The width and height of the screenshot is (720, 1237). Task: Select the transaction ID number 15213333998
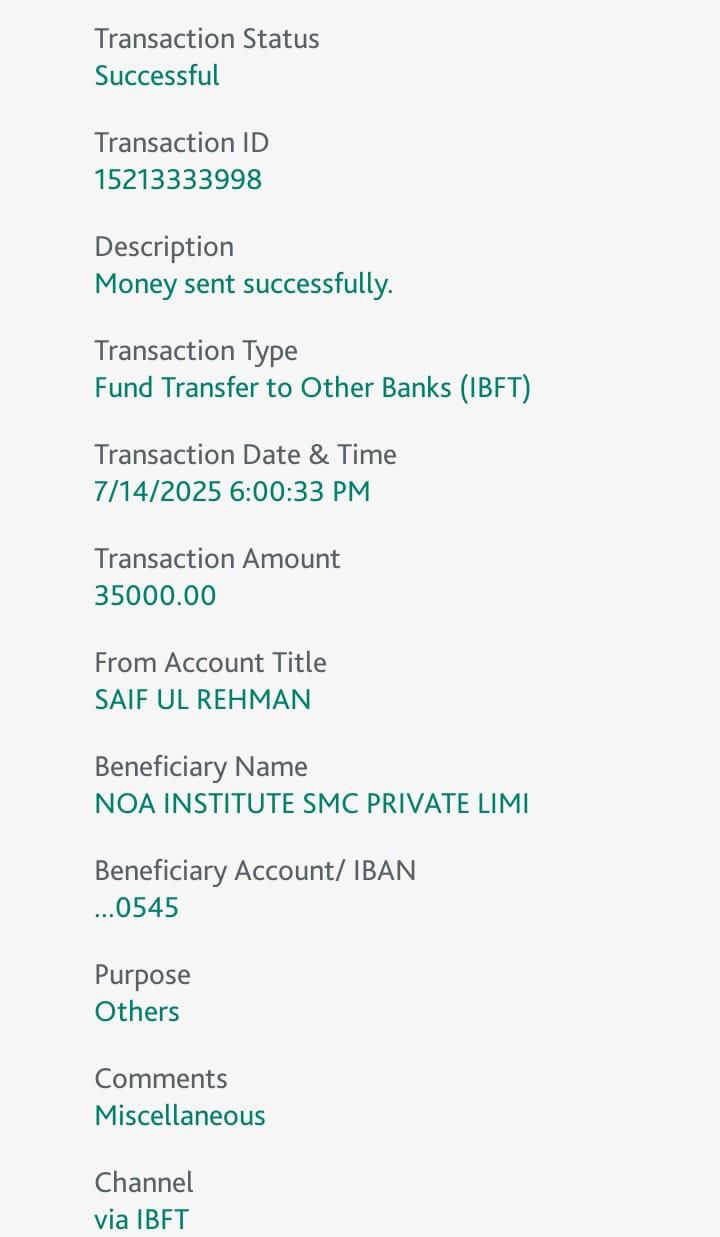[x=178, y=180]
